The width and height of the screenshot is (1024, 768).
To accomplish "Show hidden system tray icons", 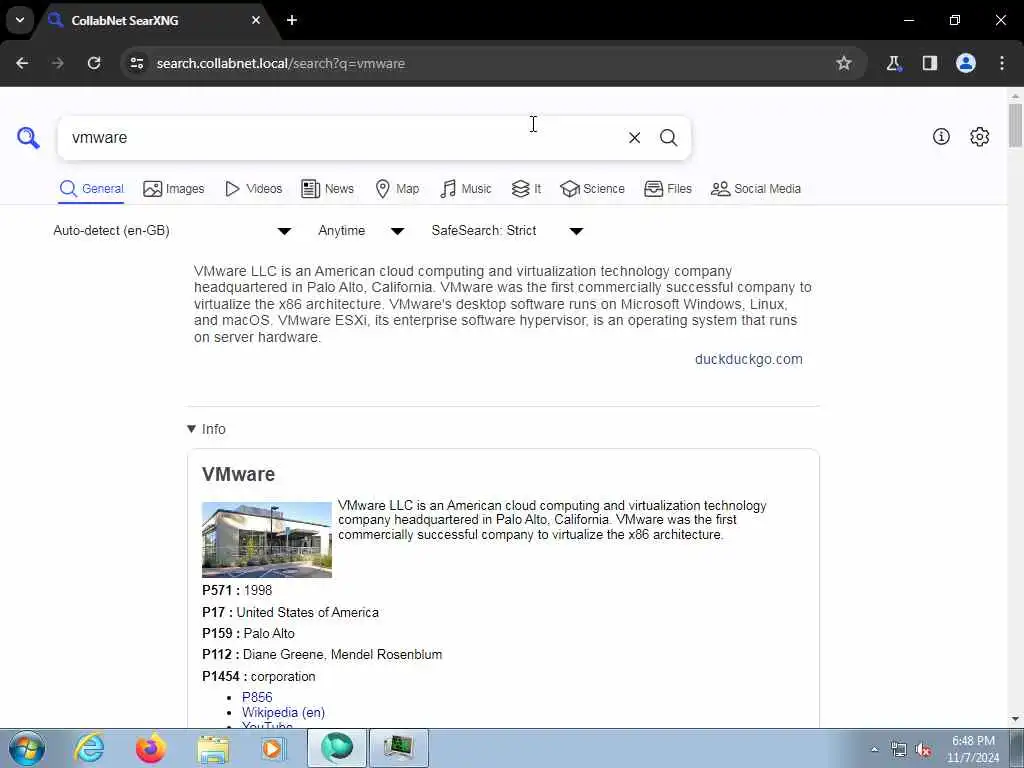I will pyautogui.click(x=874, y=749).
